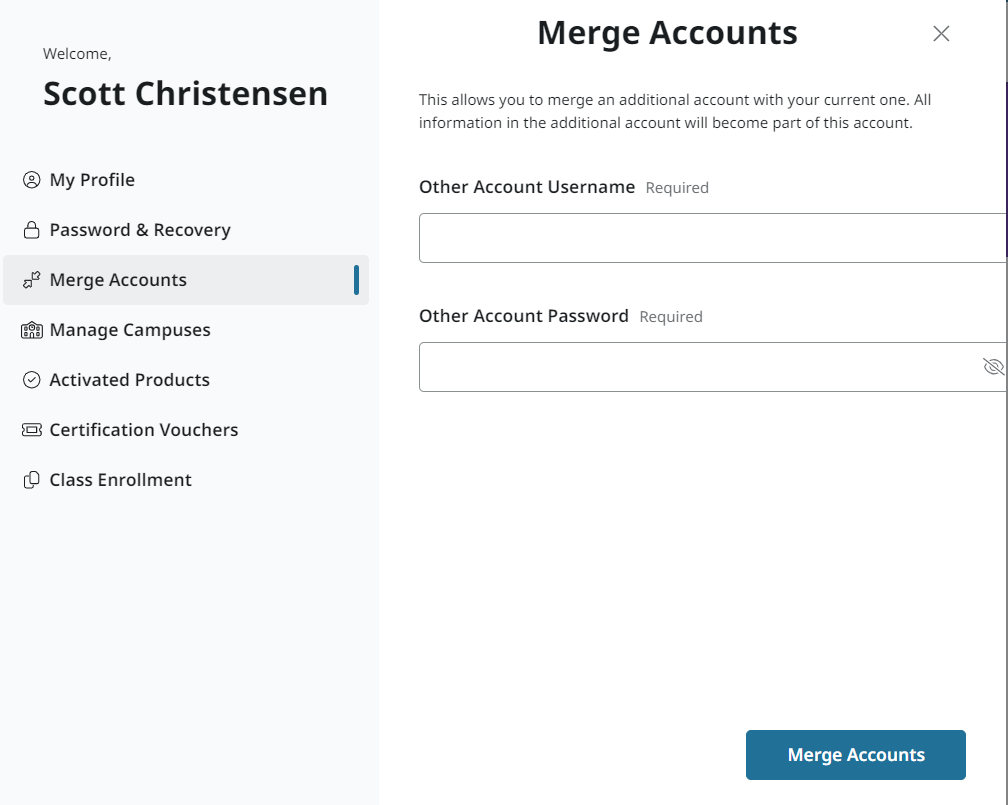This screenshot has width=1008, height=805.
Task: Click the lock icon beside Password & Recovery
Action: point(31,229)
